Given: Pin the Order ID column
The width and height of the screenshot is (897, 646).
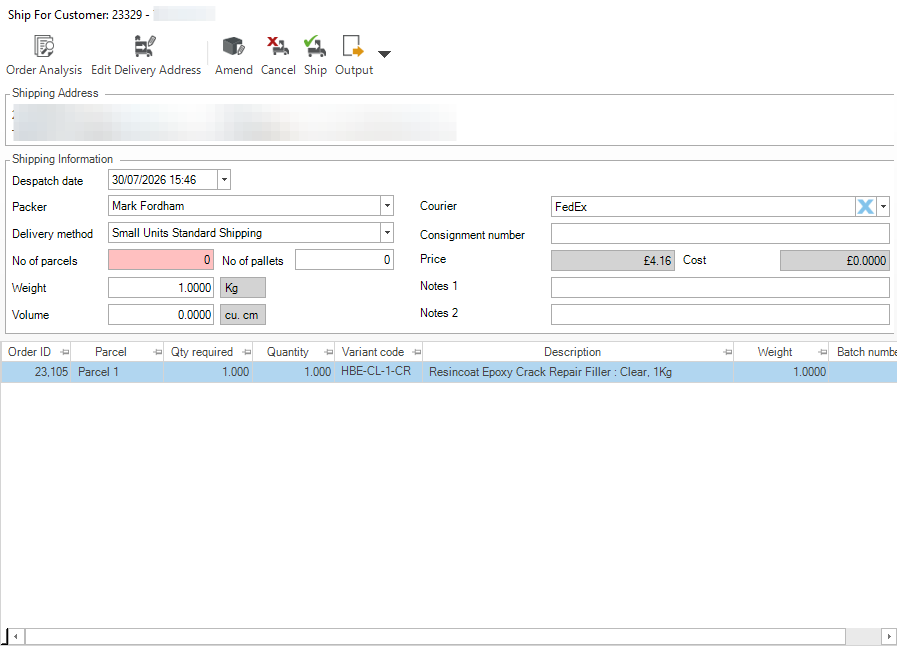Looking at the screenshot, I should point(65,352).
